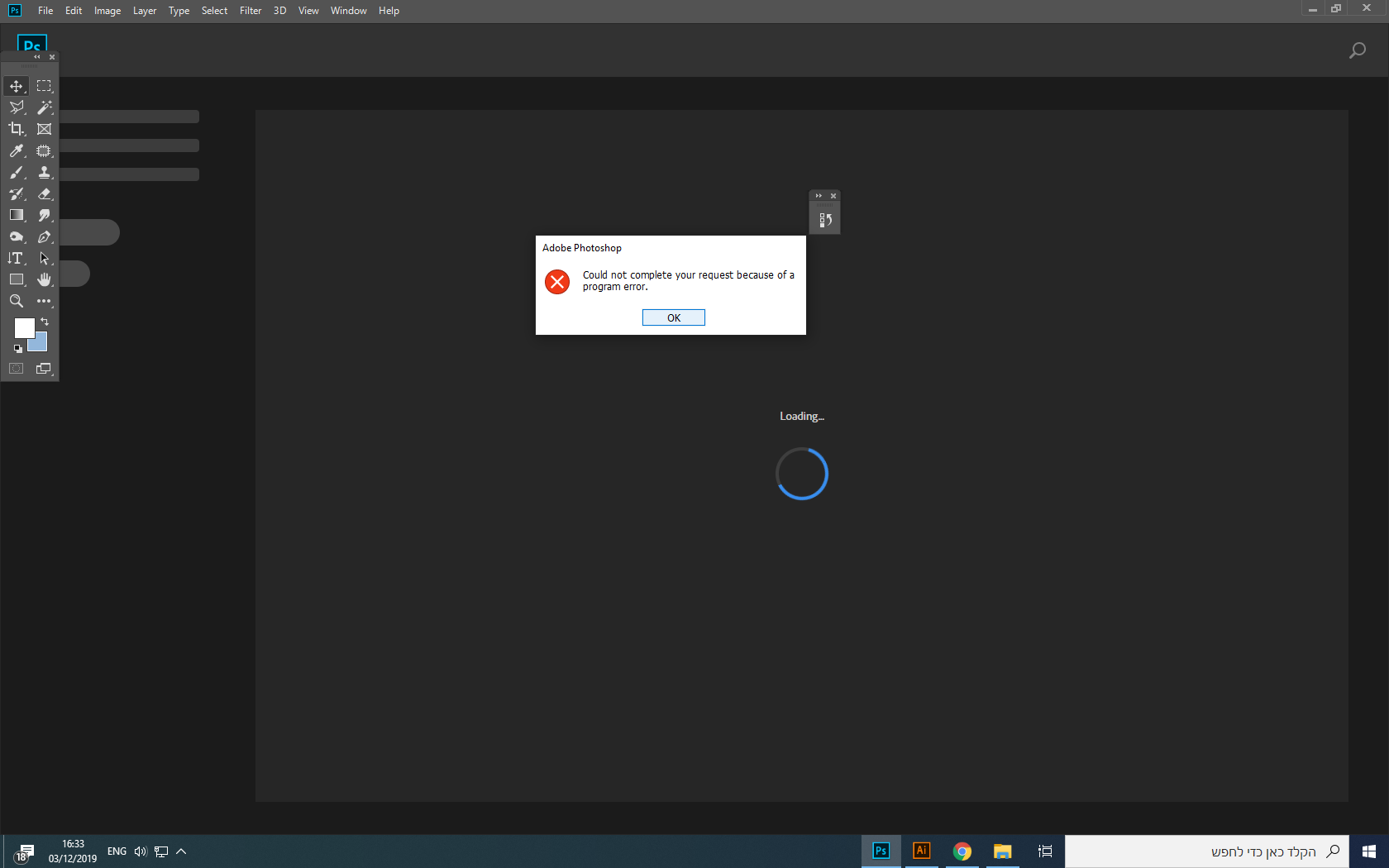Screen dimensions: 1389x868
Task: Open the Type menu
Action: (179, 11)
